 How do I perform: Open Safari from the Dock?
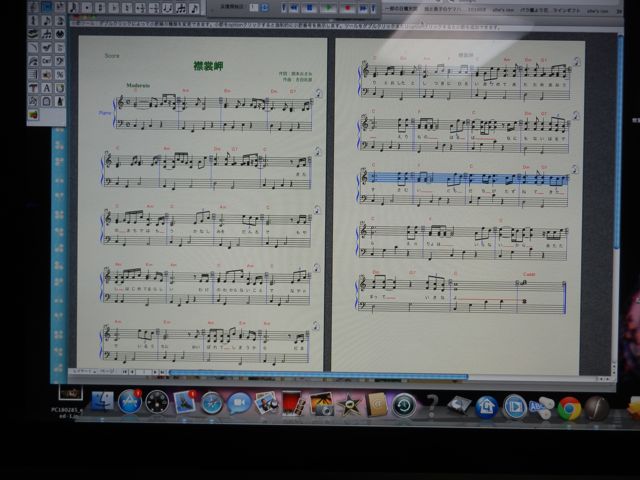(x=211, y=403)
